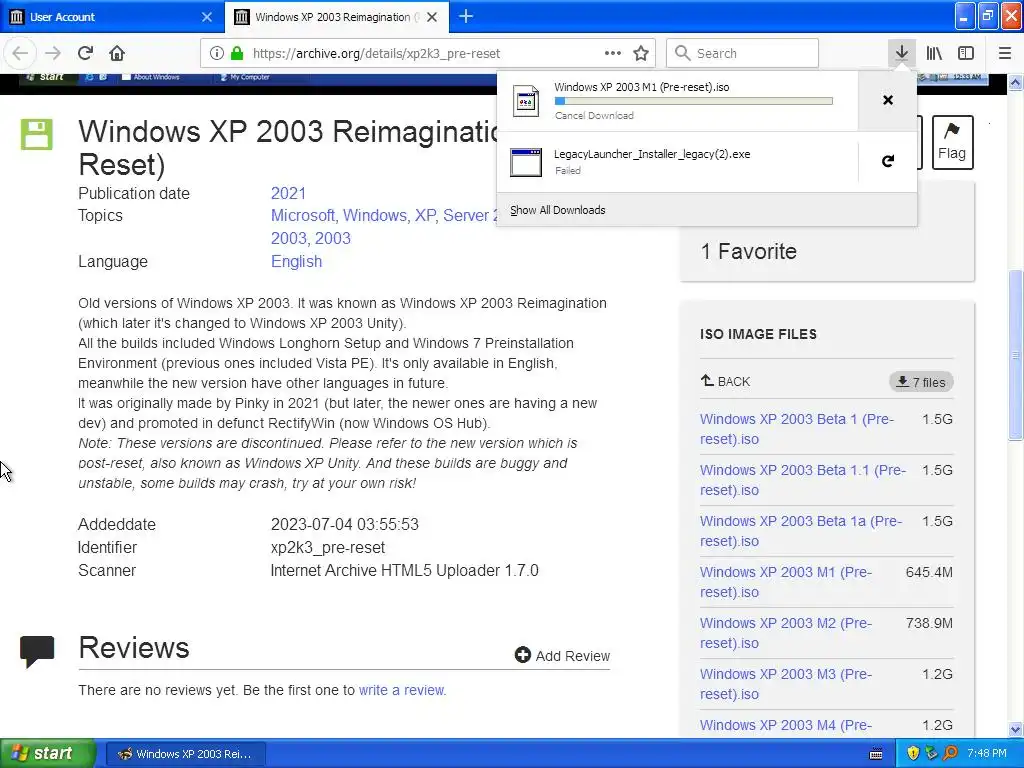Download Windows XP 2003 Beta 1.1 iso
1024x768 pixels.
click(x=803, y=480)
